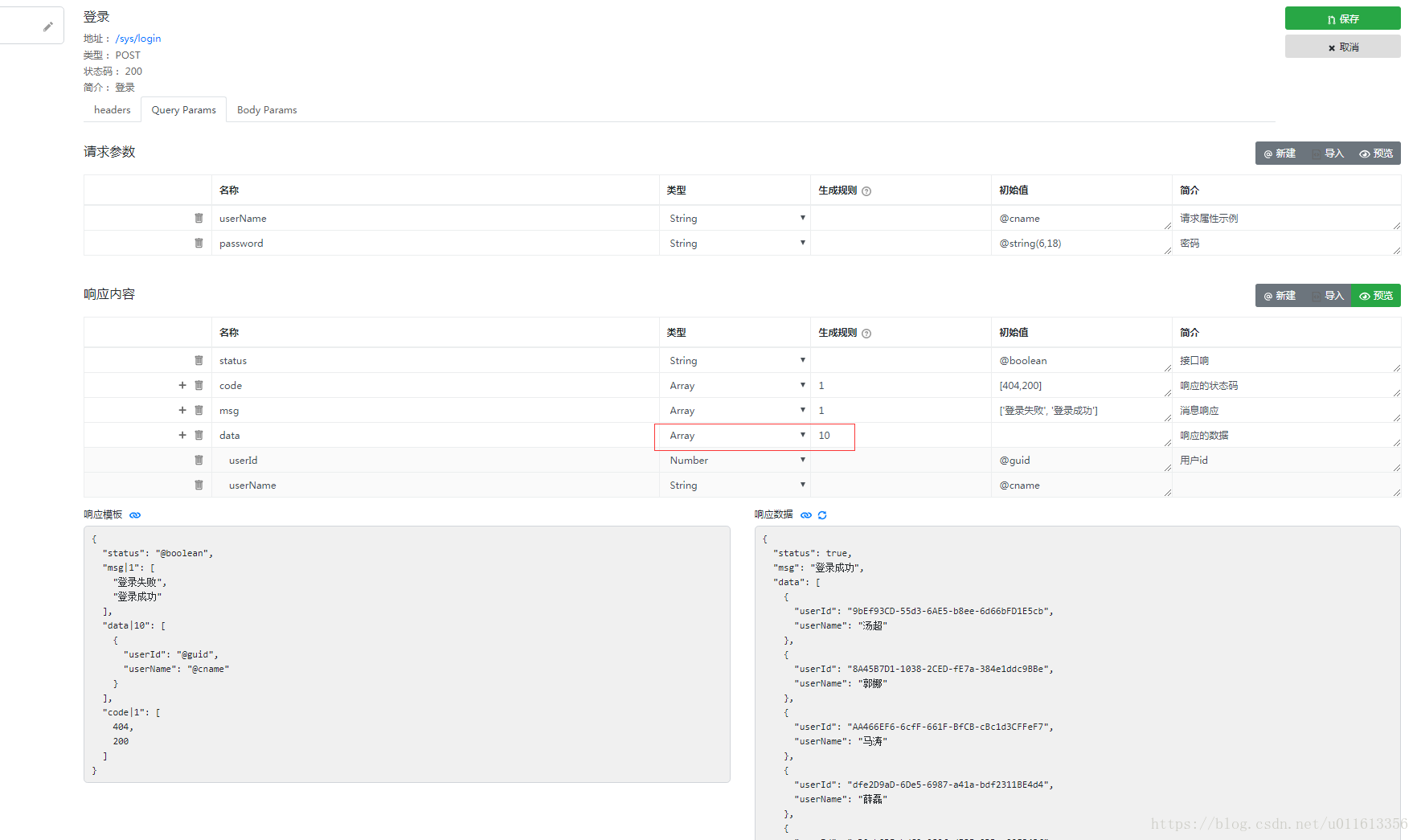Add a child field under data

click(182, 435)
